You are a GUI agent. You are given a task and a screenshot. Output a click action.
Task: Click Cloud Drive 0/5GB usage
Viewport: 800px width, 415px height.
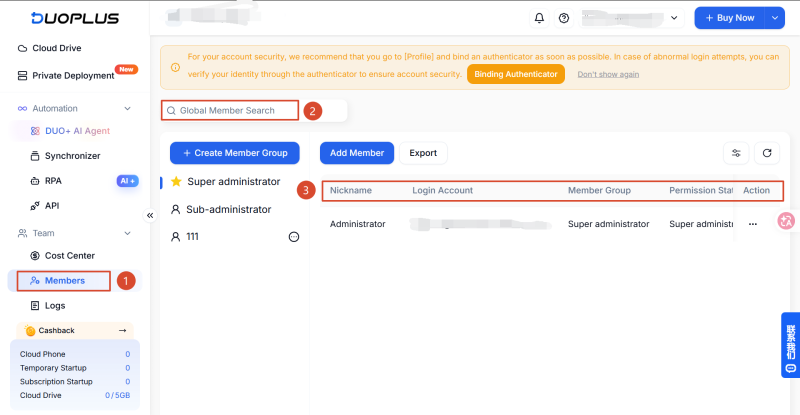click(117, 396)
